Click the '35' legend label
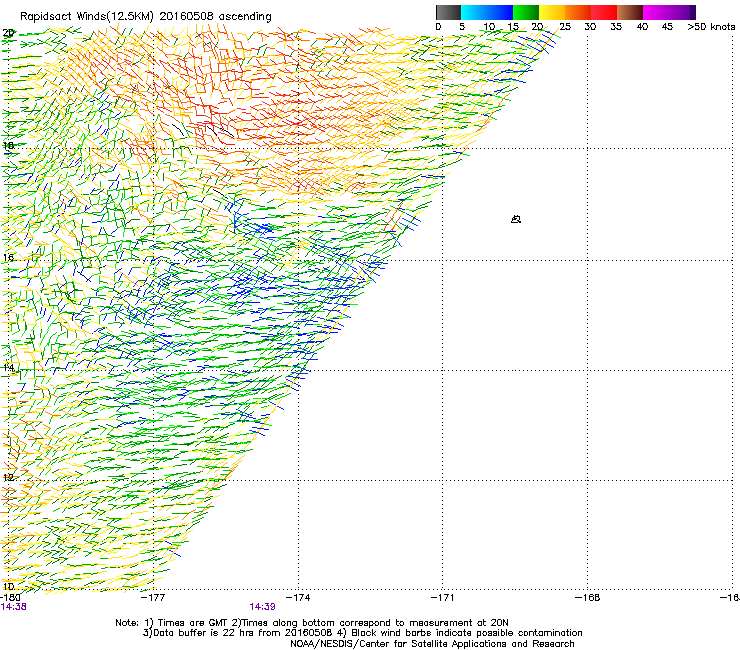740x650 pixels. 616,27
